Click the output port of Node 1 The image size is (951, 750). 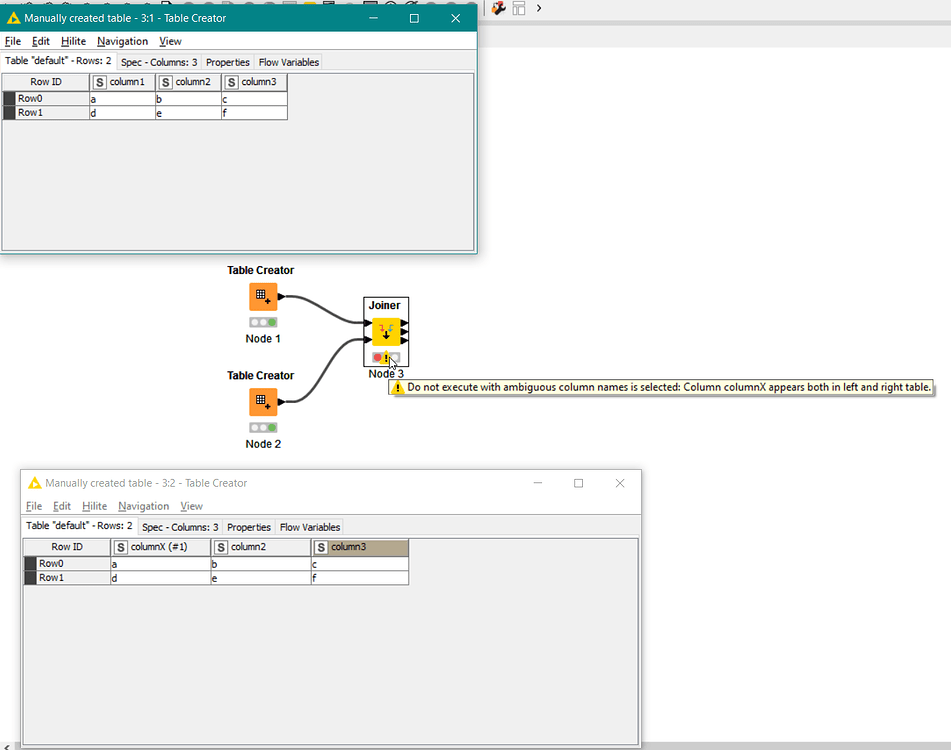tap(281, 296)
